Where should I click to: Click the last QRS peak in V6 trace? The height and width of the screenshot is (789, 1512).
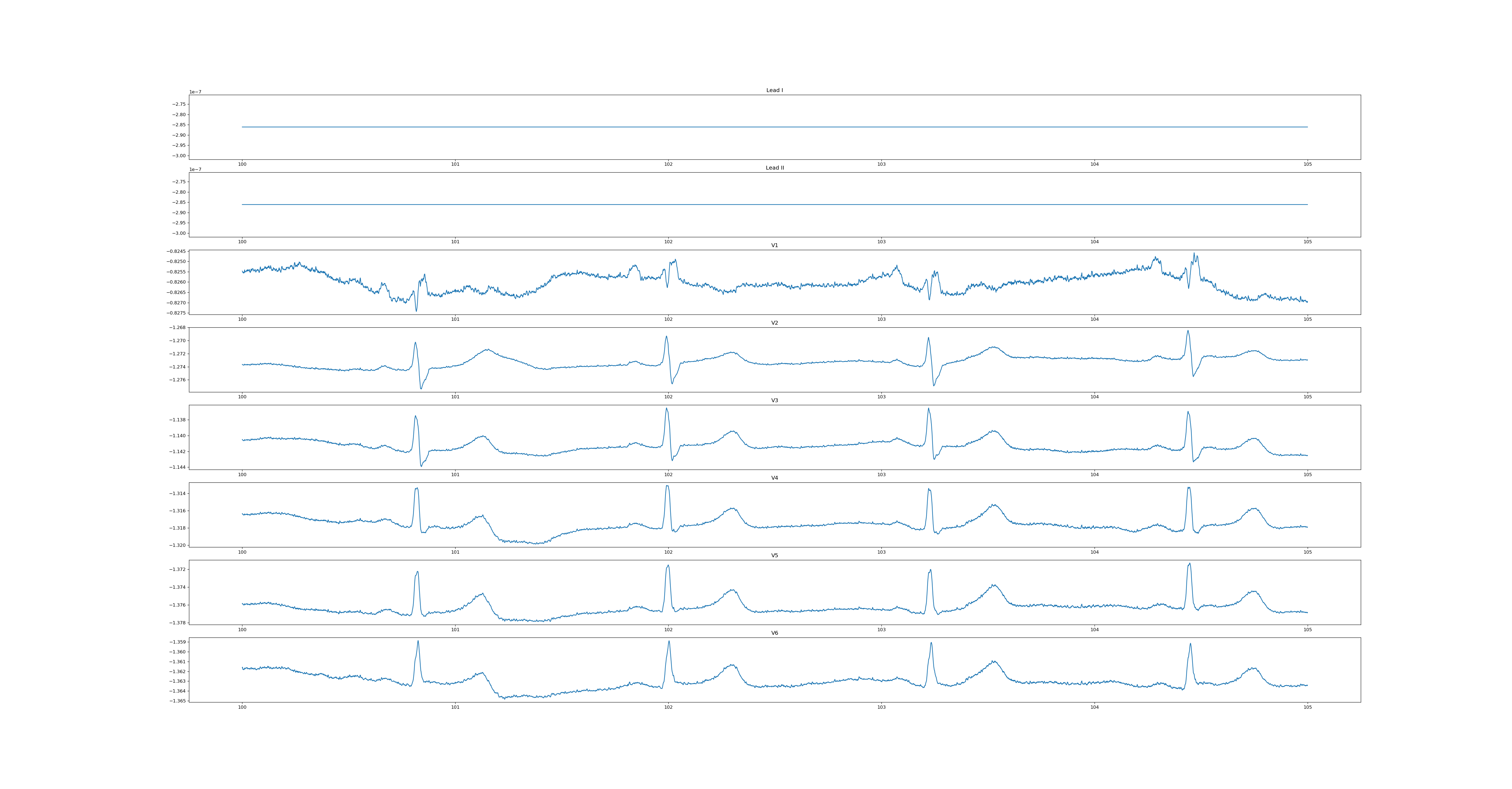[x=1190, y=644]
